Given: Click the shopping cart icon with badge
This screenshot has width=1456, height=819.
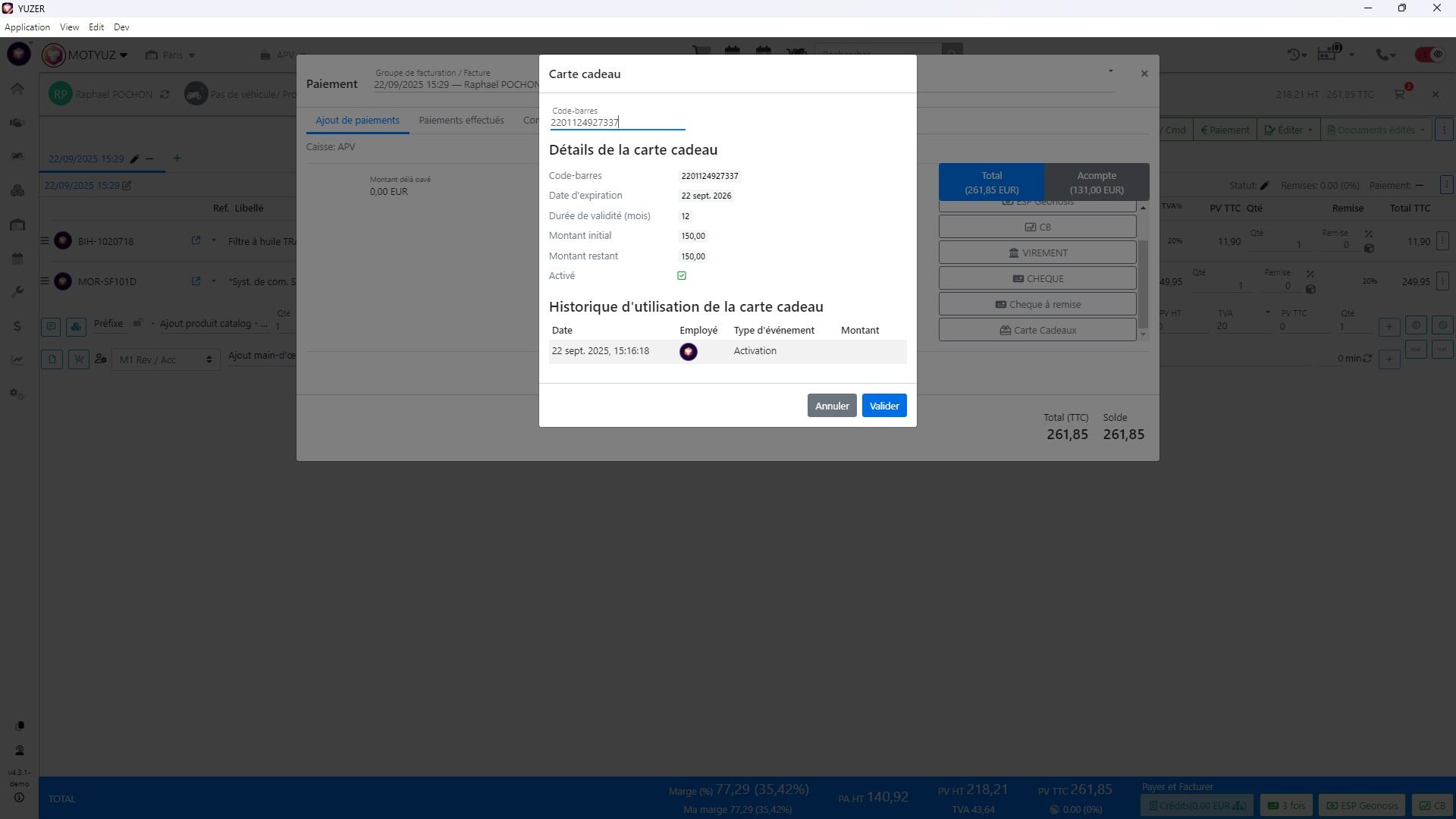Looking at the screenshot, I should [1400, 94].
